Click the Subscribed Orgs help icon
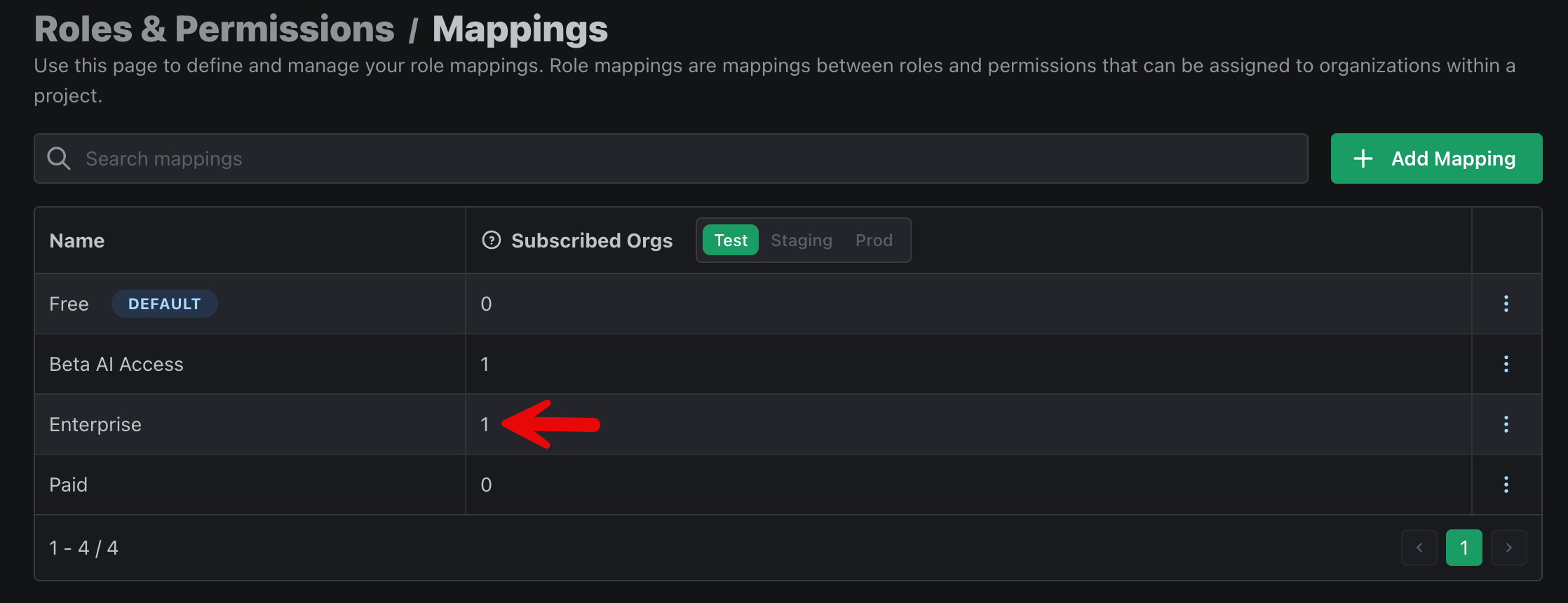The height and width of the screenshot is (603, 1568). pyautogui.click(x=492, y=240)
